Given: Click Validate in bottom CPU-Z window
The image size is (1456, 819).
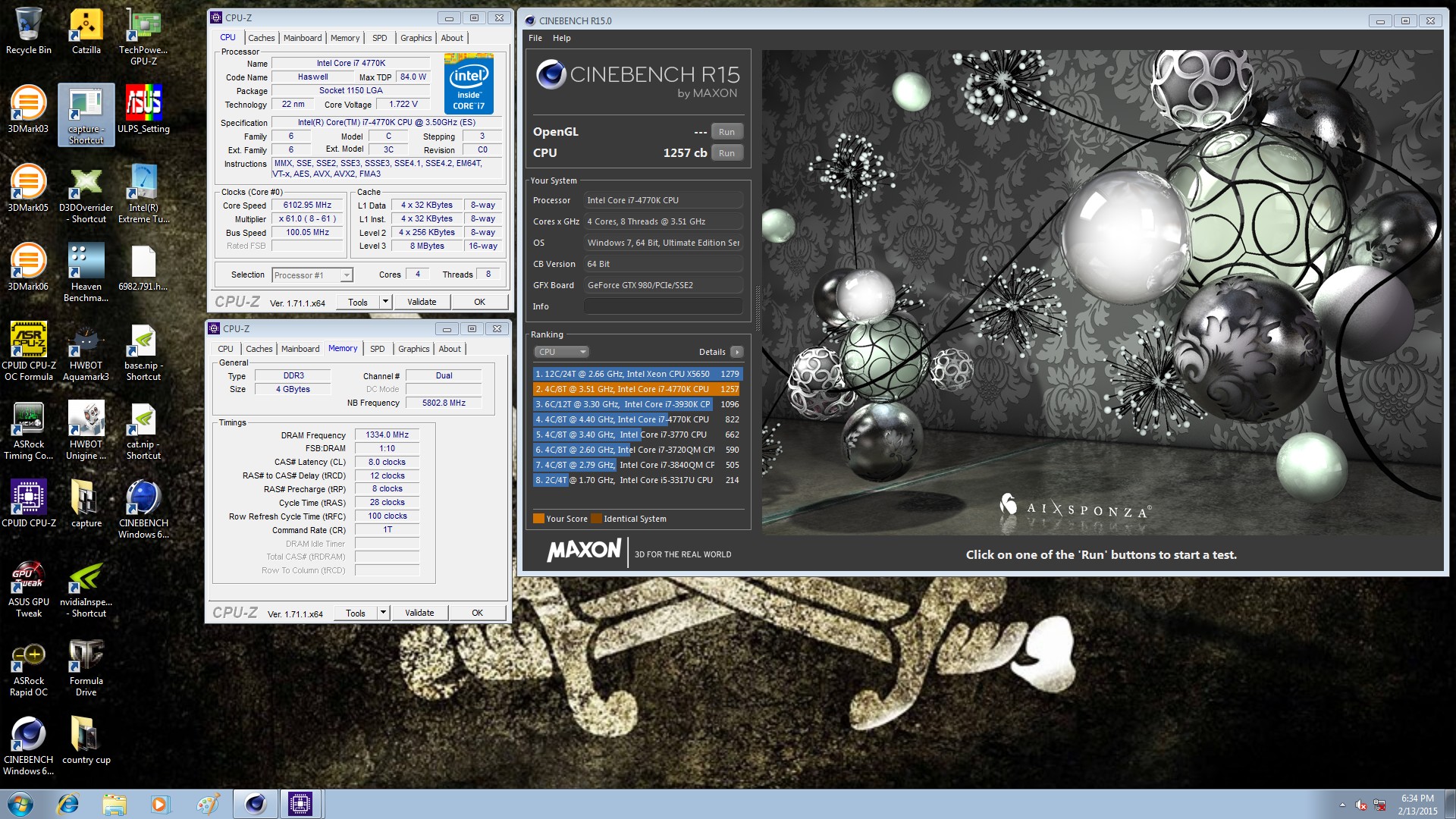Looking at the screenshot, I should coord(419,613).
